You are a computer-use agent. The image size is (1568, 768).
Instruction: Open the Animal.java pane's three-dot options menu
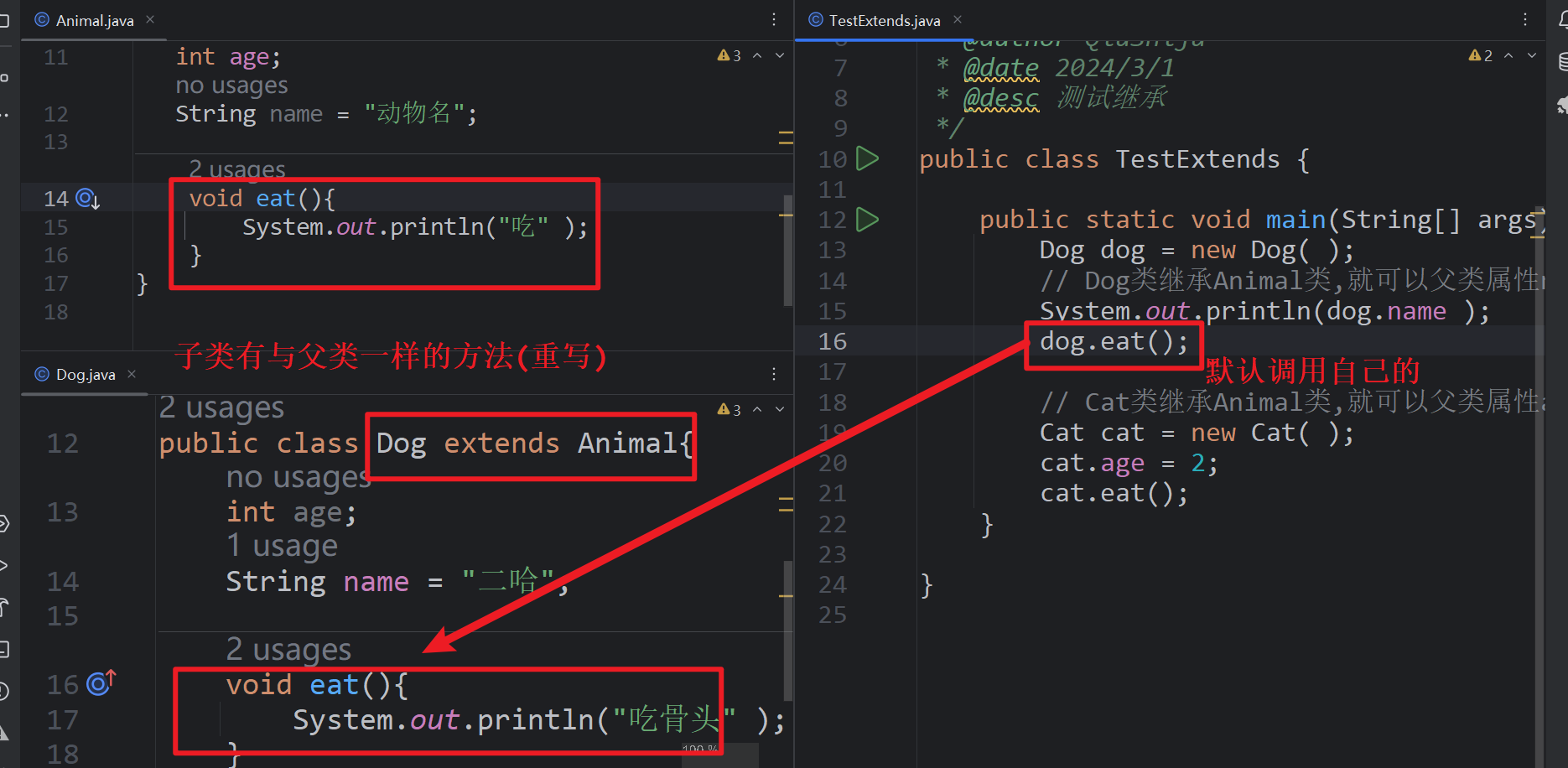(x=774, y=19)
